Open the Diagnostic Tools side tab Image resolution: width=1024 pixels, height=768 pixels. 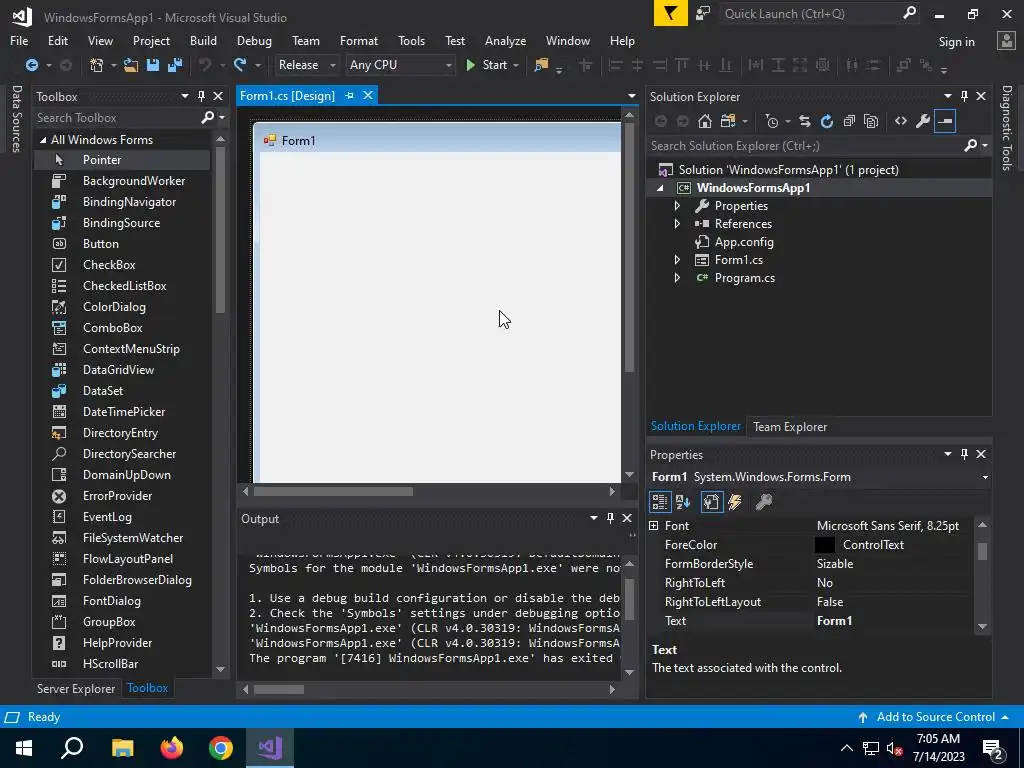click(x=1007, y=128)
